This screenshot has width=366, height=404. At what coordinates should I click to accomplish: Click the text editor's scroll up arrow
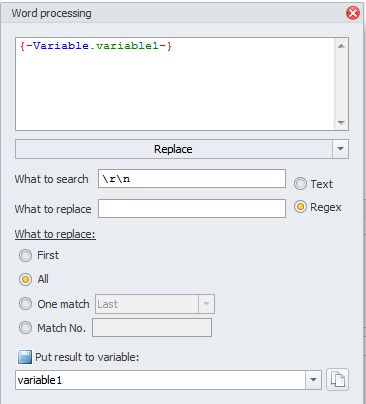click(x=341, y=46)
